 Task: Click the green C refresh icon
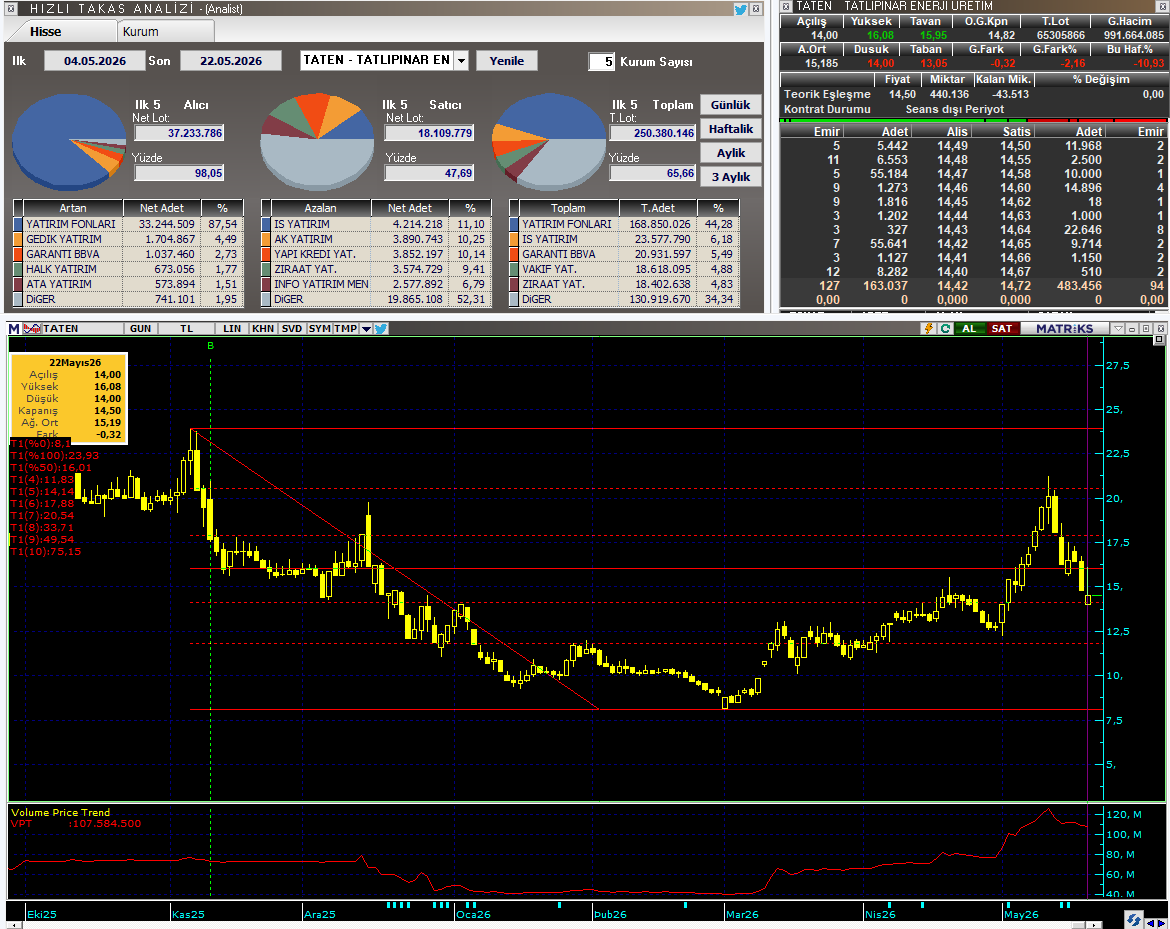pos(945,329)
